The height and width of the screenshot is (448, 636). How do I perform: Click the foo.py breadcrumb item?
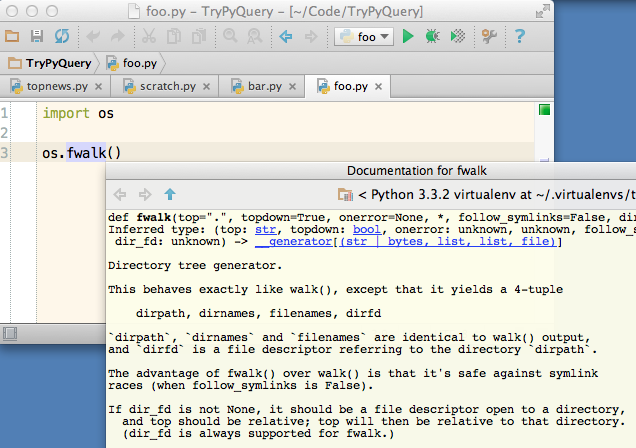[132, 63]
